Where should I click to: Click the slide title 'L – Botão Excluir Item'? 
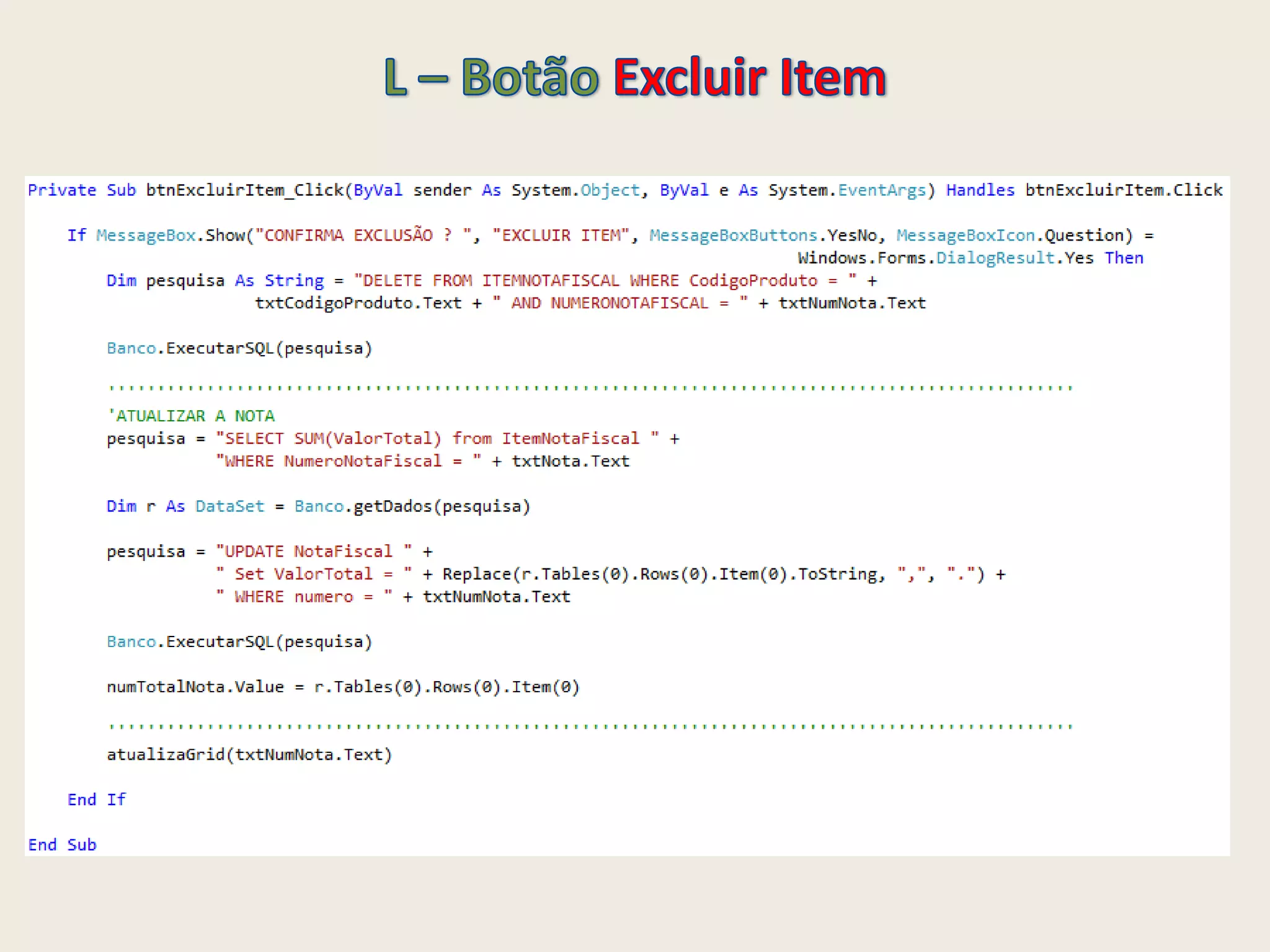pos(635,77)
